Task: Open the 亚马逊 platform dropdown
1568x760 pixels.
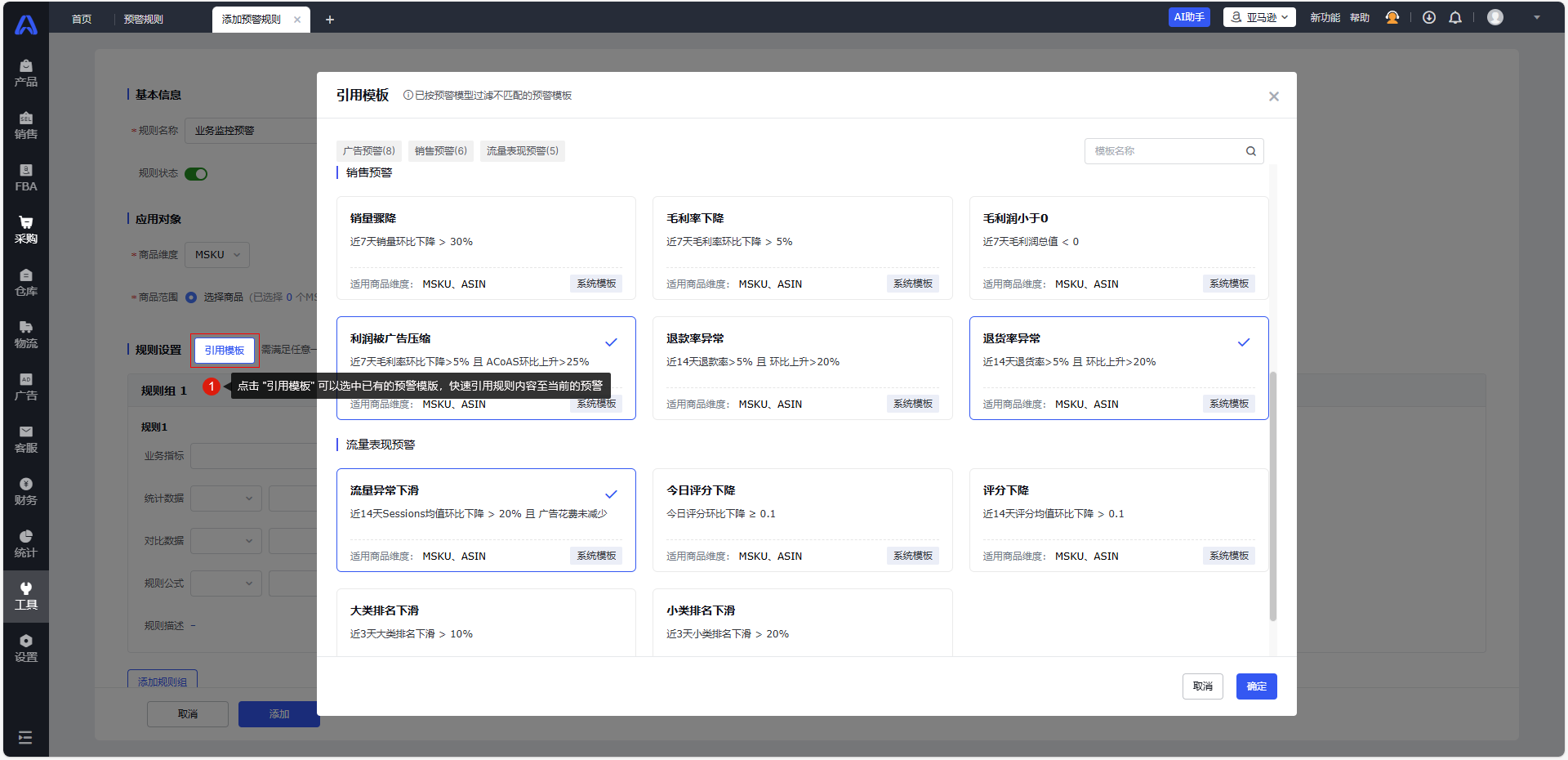Action: point(1258,17)
